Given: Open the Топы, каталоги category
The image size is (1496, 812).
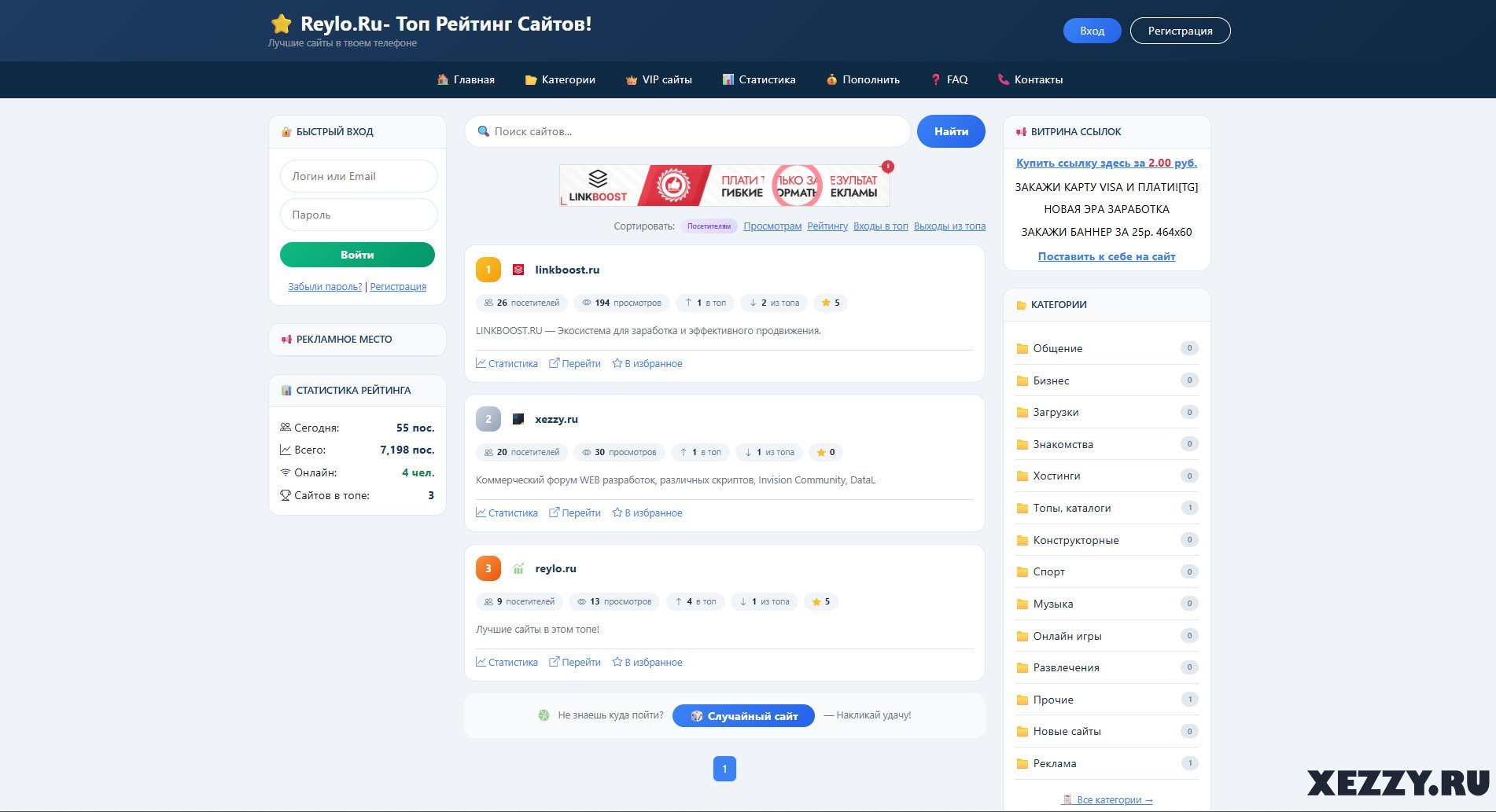Looking at the screenshot, I should (1107, 508).
